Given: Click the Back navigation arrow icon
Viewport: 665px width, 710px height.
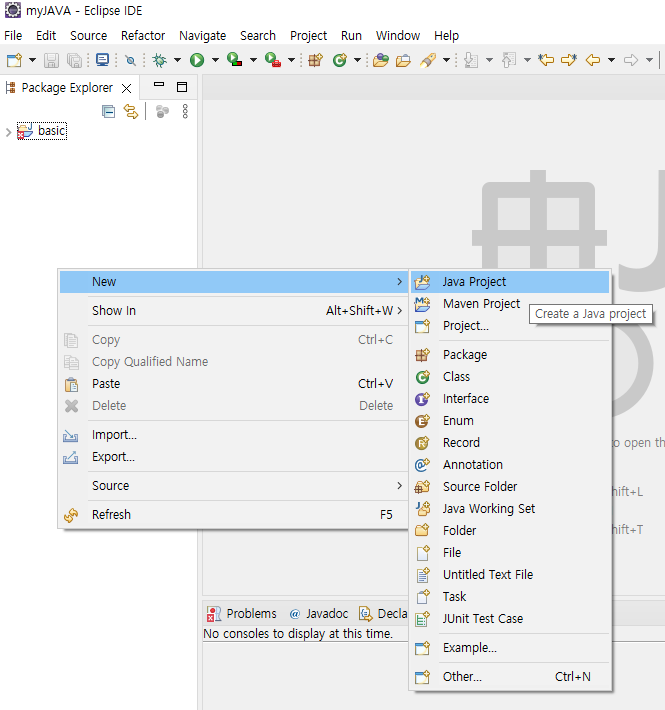Looking at the screenshot, I should pos(593,60).
